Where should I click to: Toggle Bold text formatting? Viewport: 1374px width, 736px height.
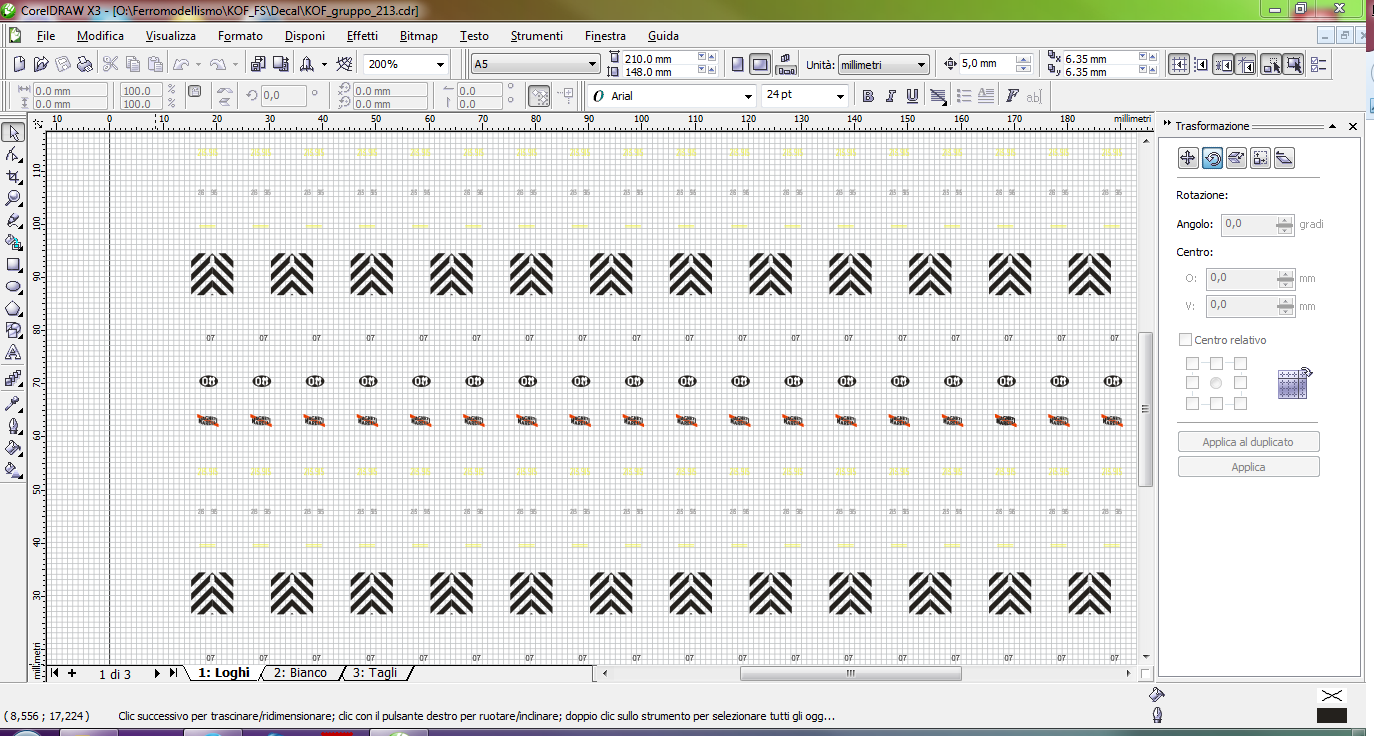(x=867, y=96)
